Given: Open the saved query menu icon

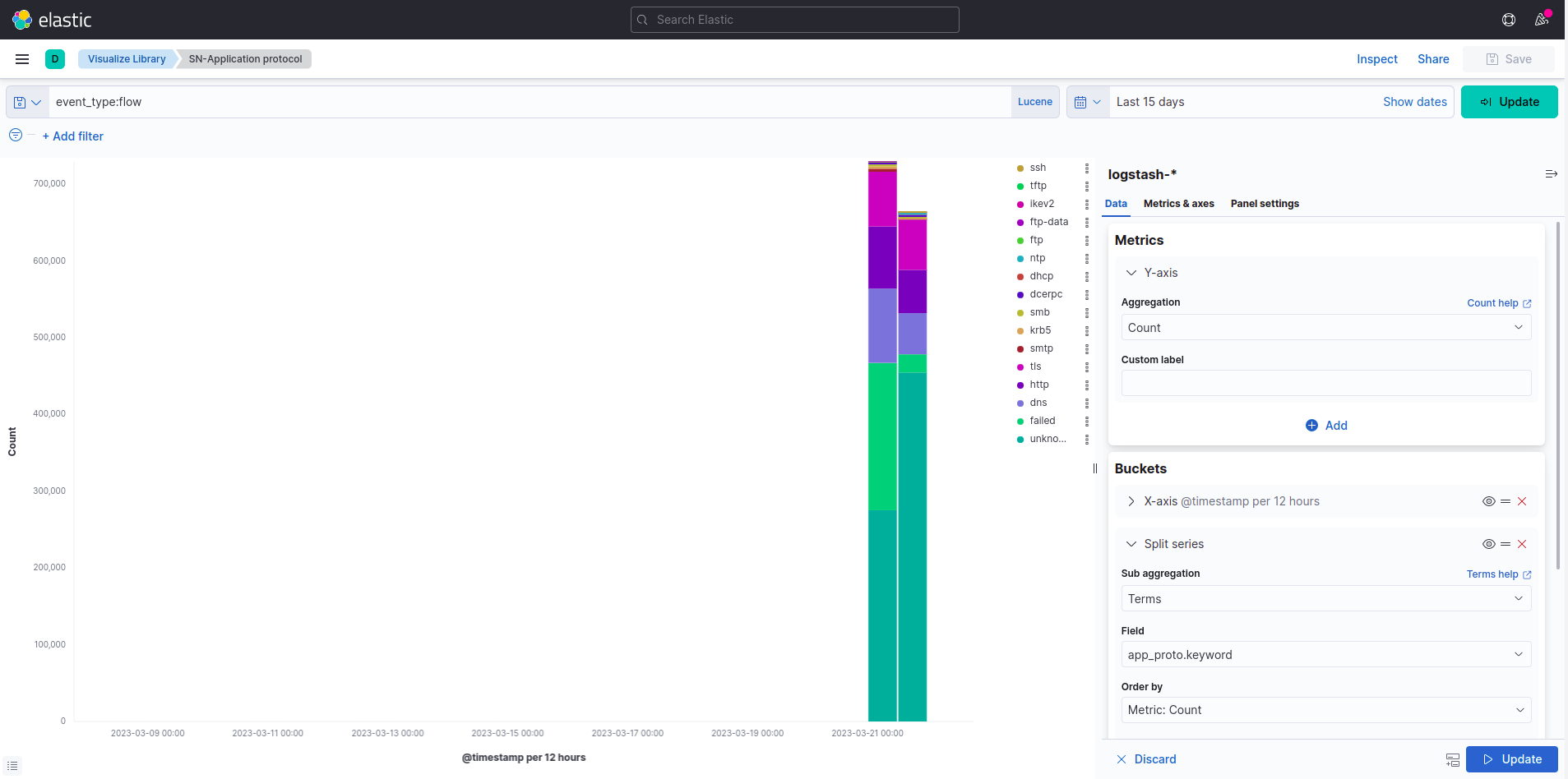Looking at the screenshot, I should [27, 102].
